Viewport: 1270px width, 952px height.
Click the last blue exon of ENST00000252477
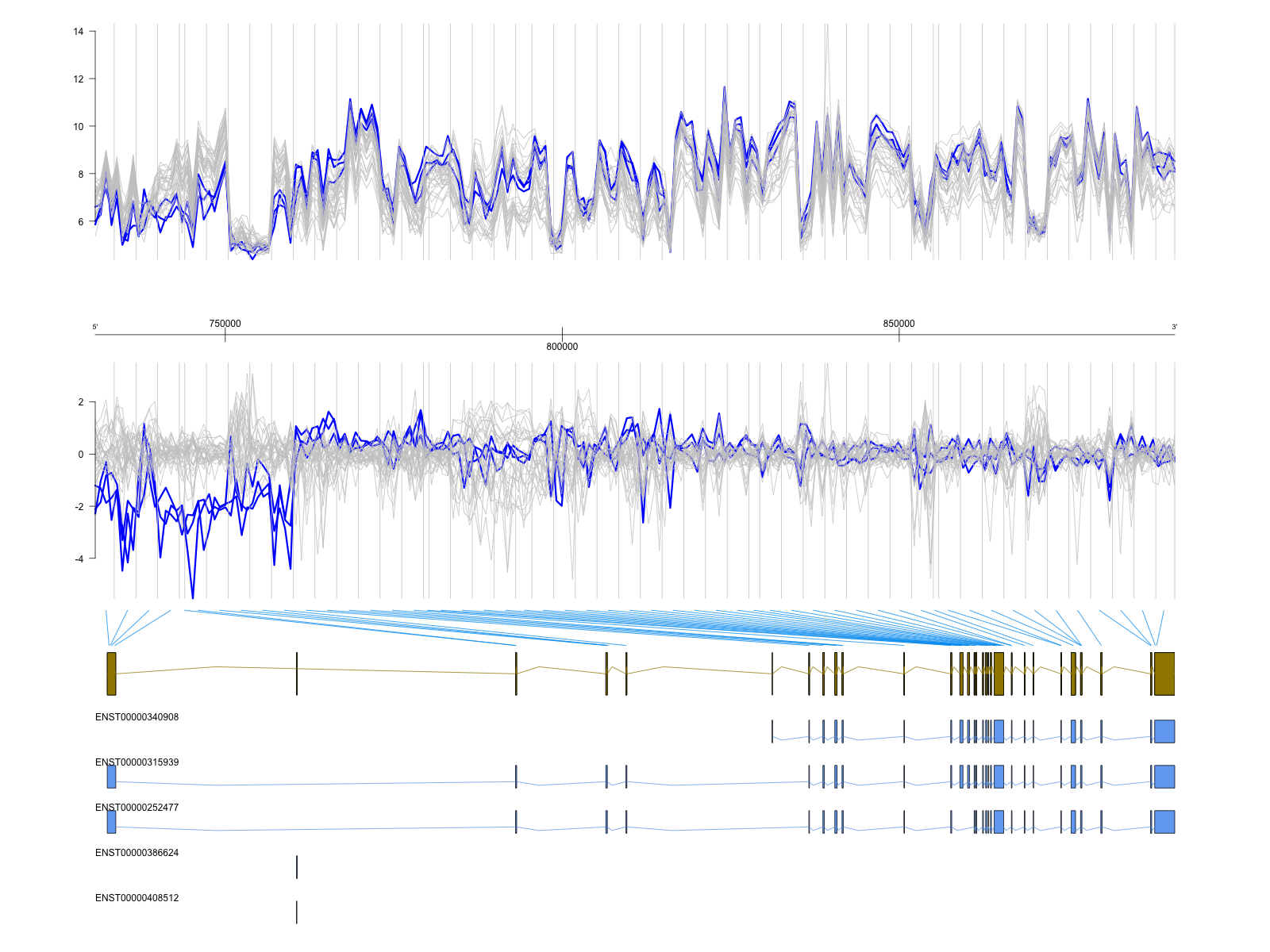click(x=1164, y=822)
